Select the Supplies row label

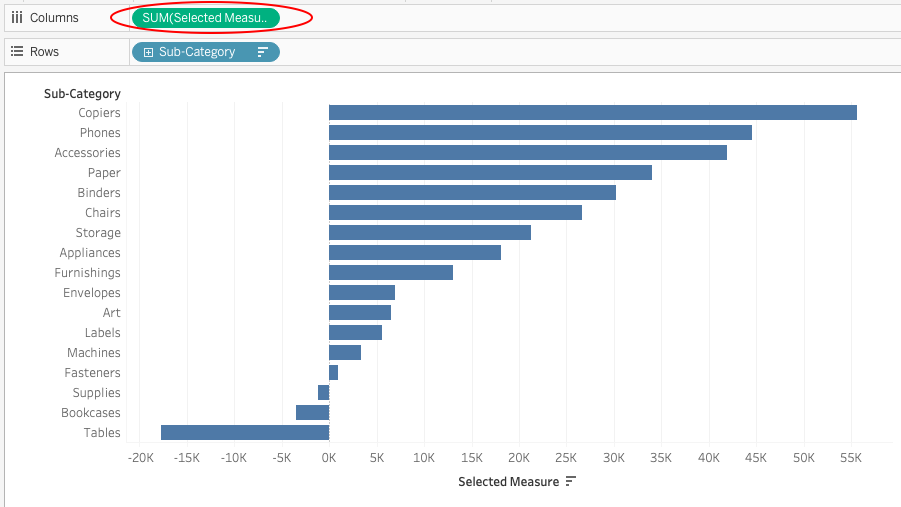click(x=97, y=393)
